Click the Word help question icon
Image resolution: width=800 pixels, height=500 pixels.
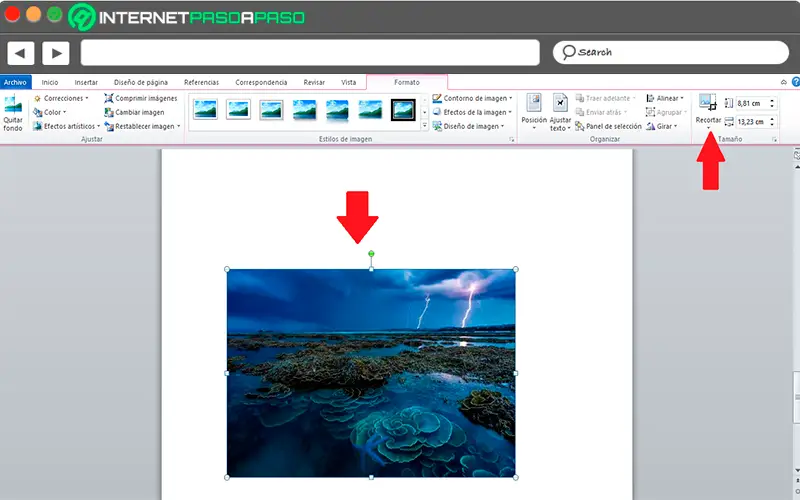tap(796, 82)
